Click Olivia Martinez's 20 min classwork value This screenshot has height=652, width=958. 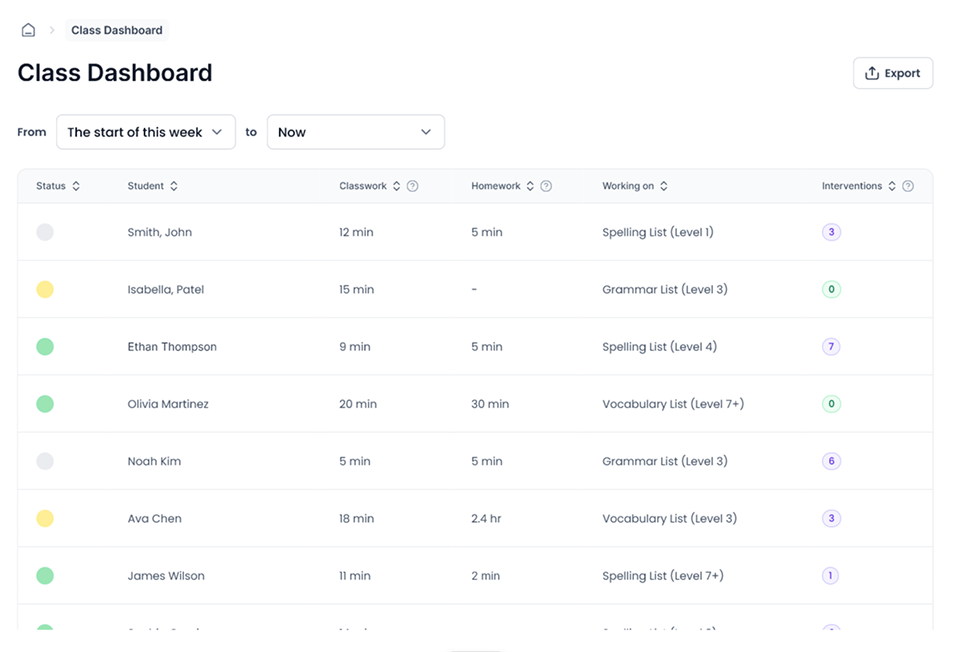pos(358,404)
